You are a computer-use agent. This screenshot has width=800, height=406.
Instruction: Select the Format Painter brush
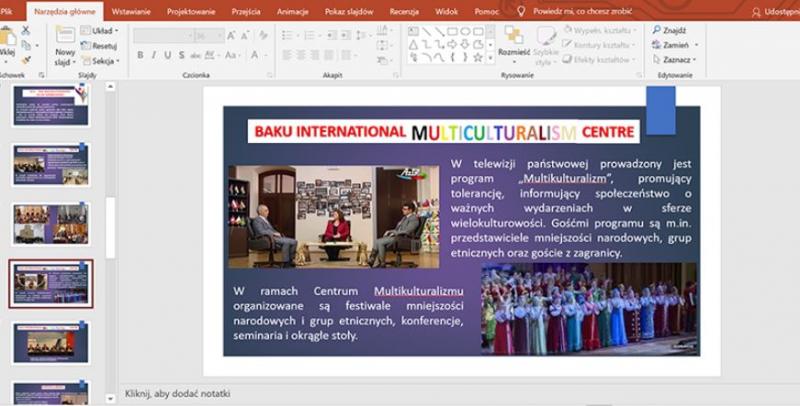(26, 60)
